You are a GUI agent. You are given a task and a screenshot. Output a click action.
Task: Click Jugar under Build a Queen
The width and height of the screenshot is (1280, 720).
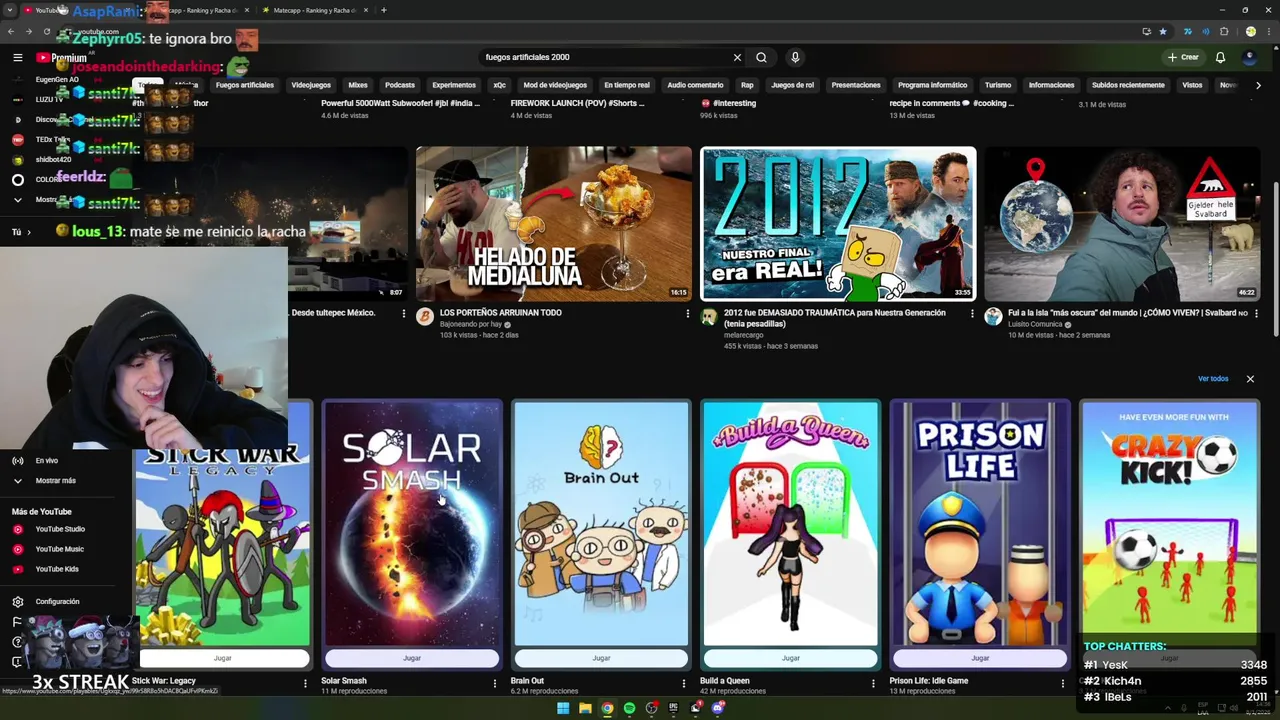click(x=790, y=658)
